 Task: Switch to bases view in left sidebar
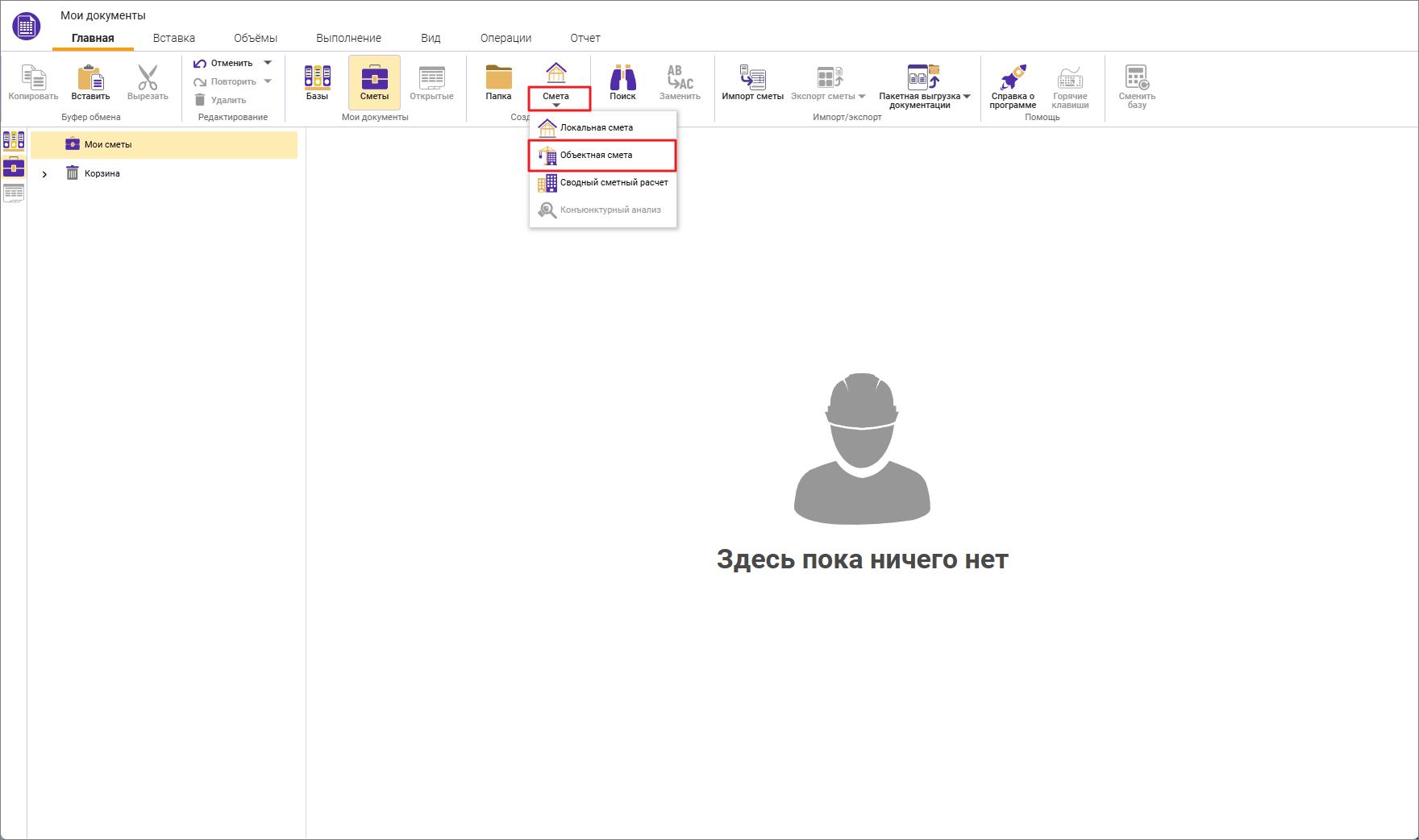14,140
